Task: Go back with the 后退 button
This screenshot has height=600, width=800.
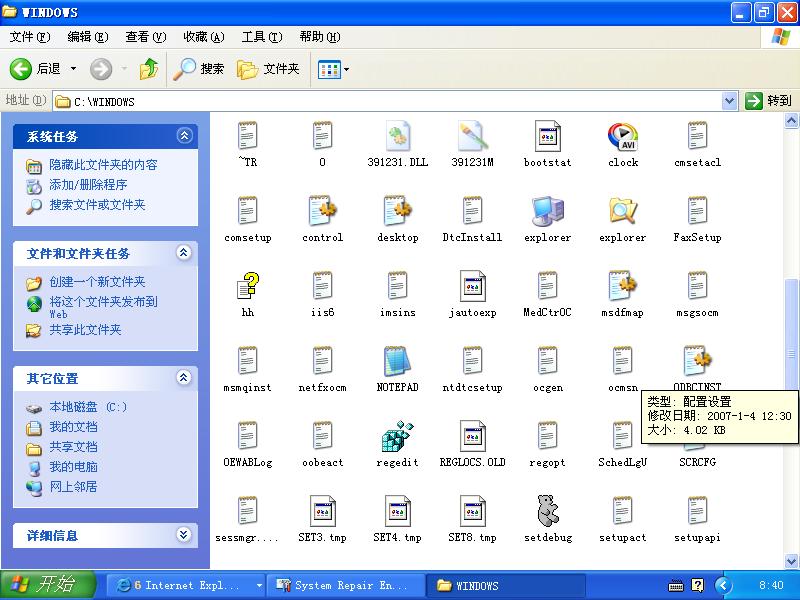Action: click(35, 69)
